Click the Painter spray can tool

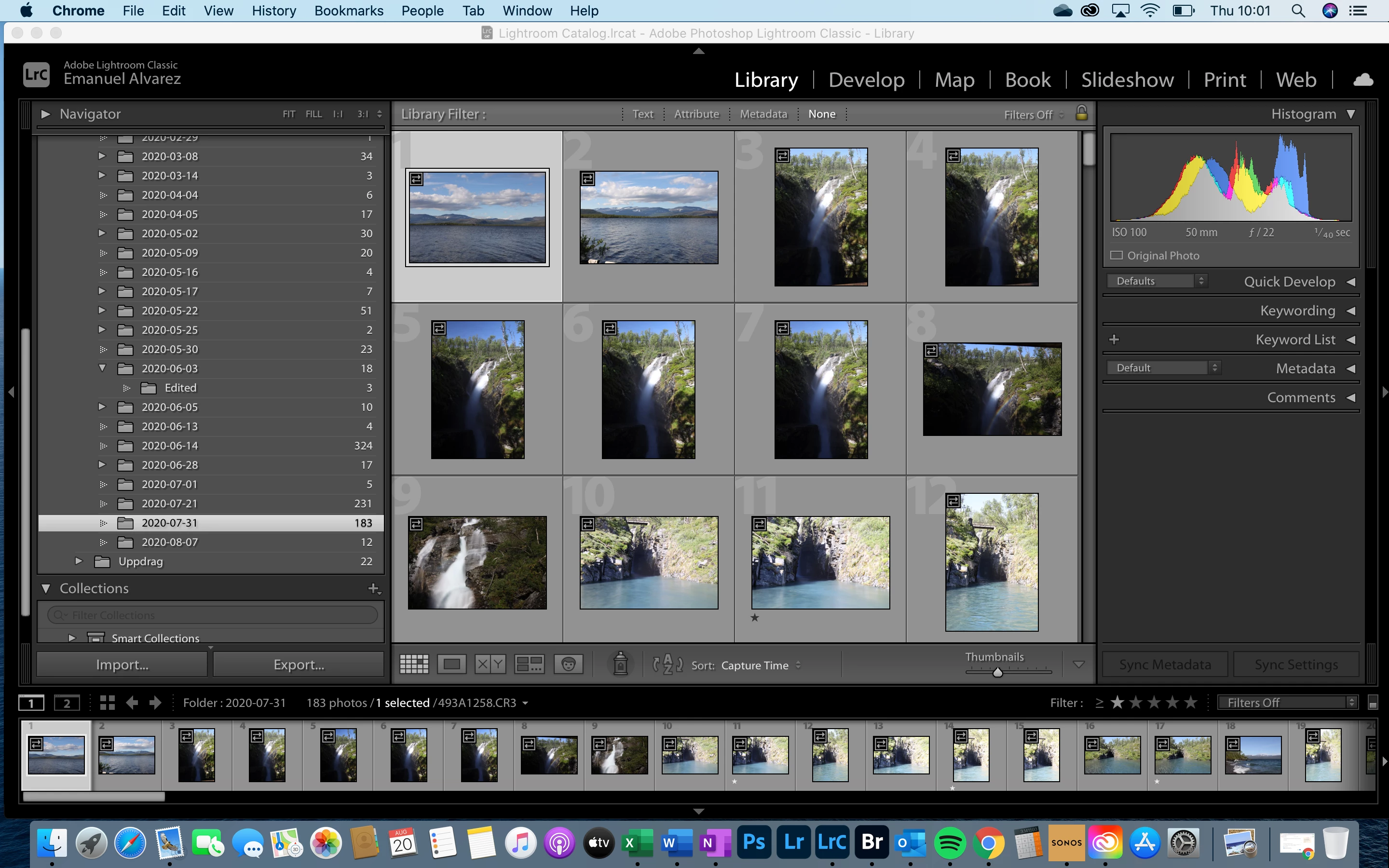point(620,664)
